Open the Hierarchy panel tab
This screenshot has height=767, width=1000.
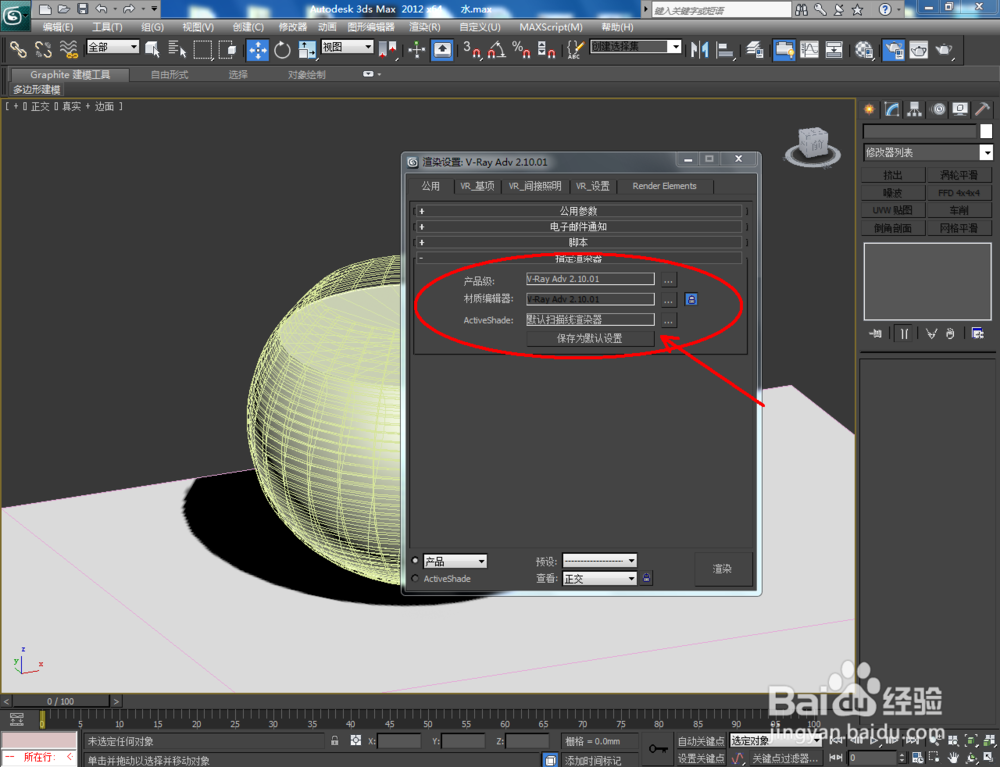pyautogui.click(x=915, y=110)
